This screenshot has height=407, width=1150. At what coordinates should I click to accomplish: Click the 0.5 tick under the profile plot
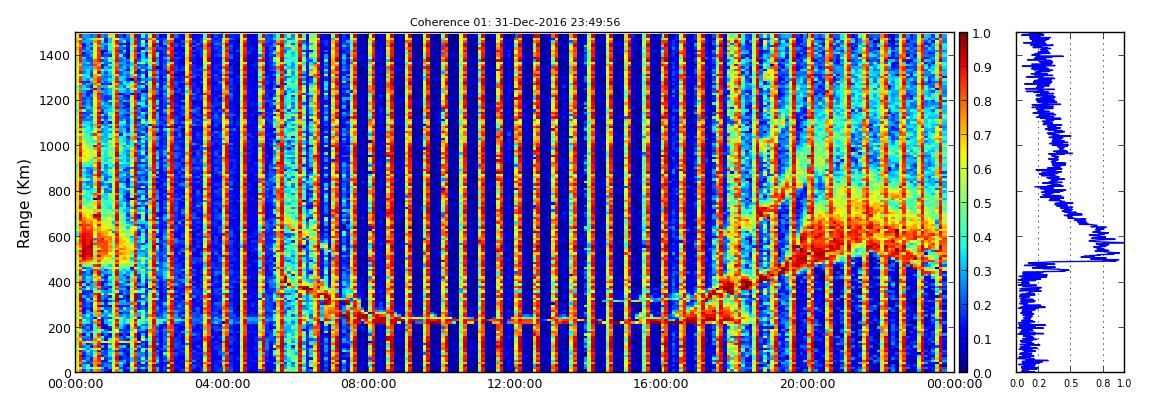click(x=1071, y=384)
